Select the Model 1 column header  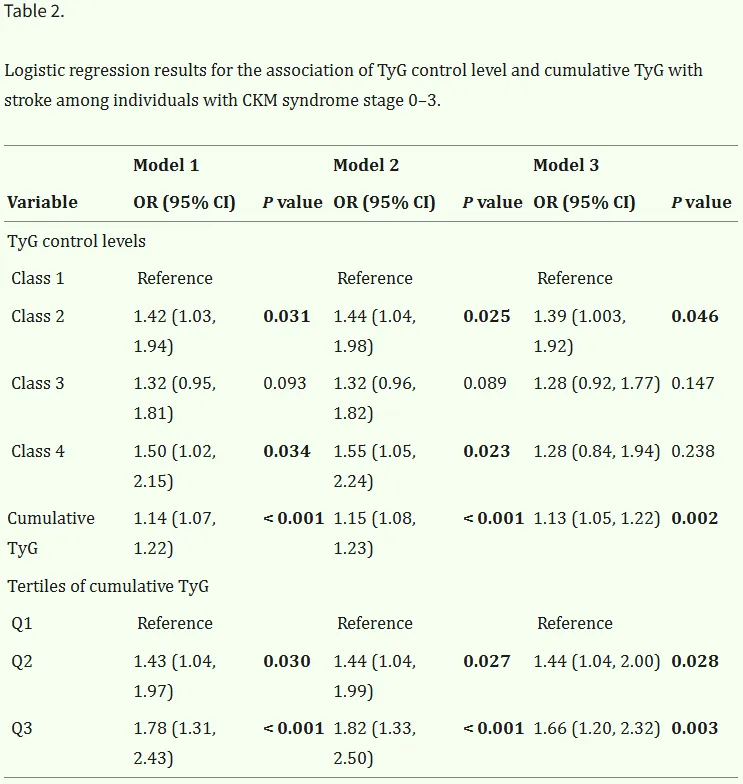(166, 165)
